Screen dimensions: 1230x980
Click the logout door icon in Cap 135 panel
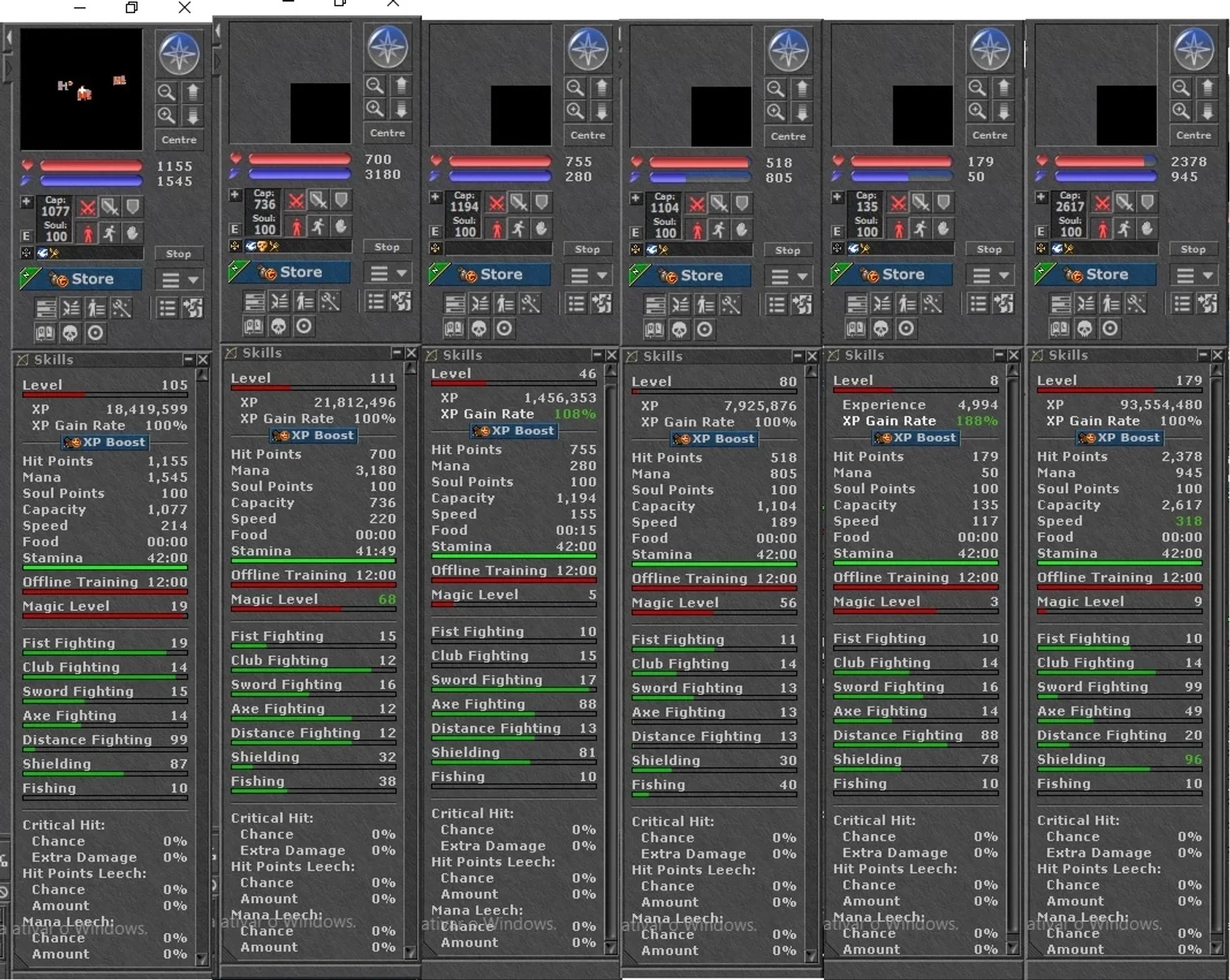(x=1005, y=304)
